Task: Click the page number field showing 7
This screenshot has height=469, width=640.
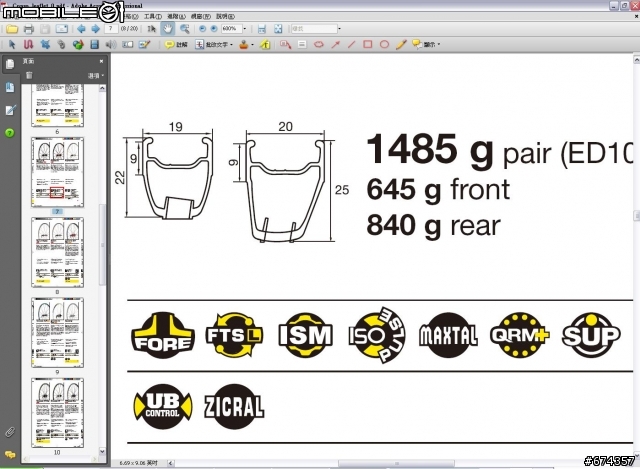Action: 111,29
